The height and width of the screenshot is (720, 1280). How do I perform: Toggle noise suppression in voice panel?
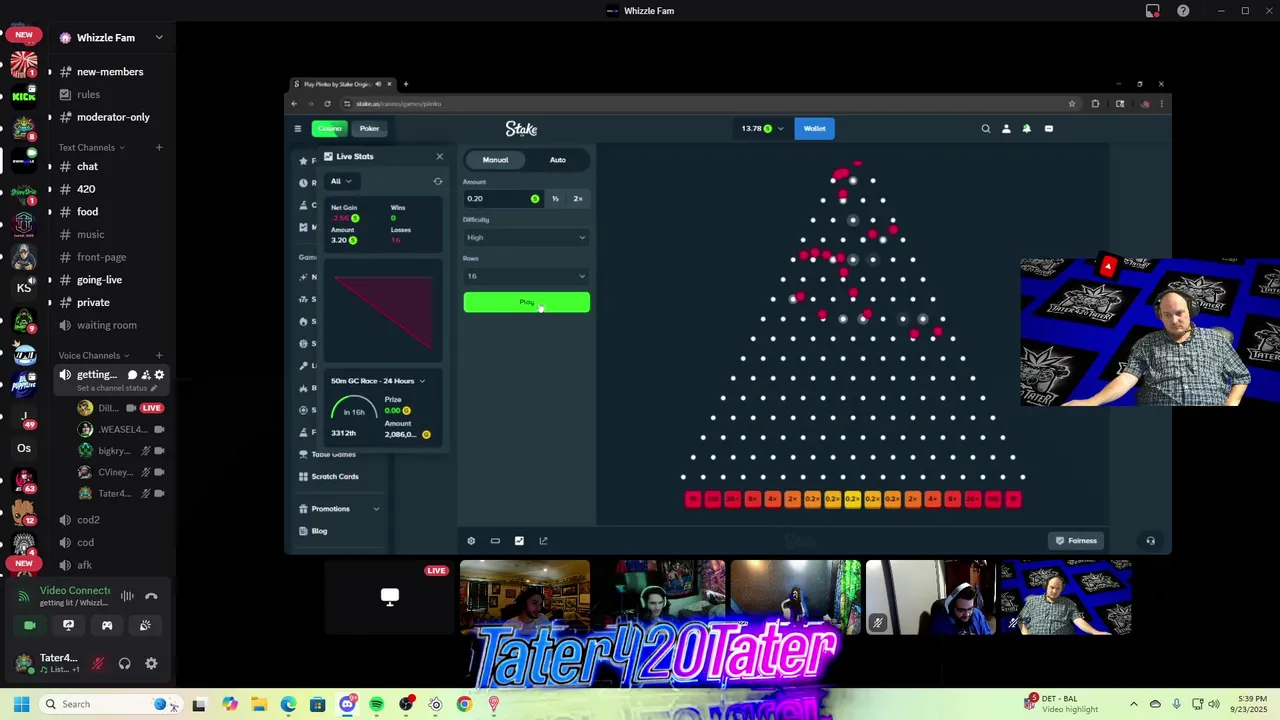pyautogui.click(x=127, y=596)
